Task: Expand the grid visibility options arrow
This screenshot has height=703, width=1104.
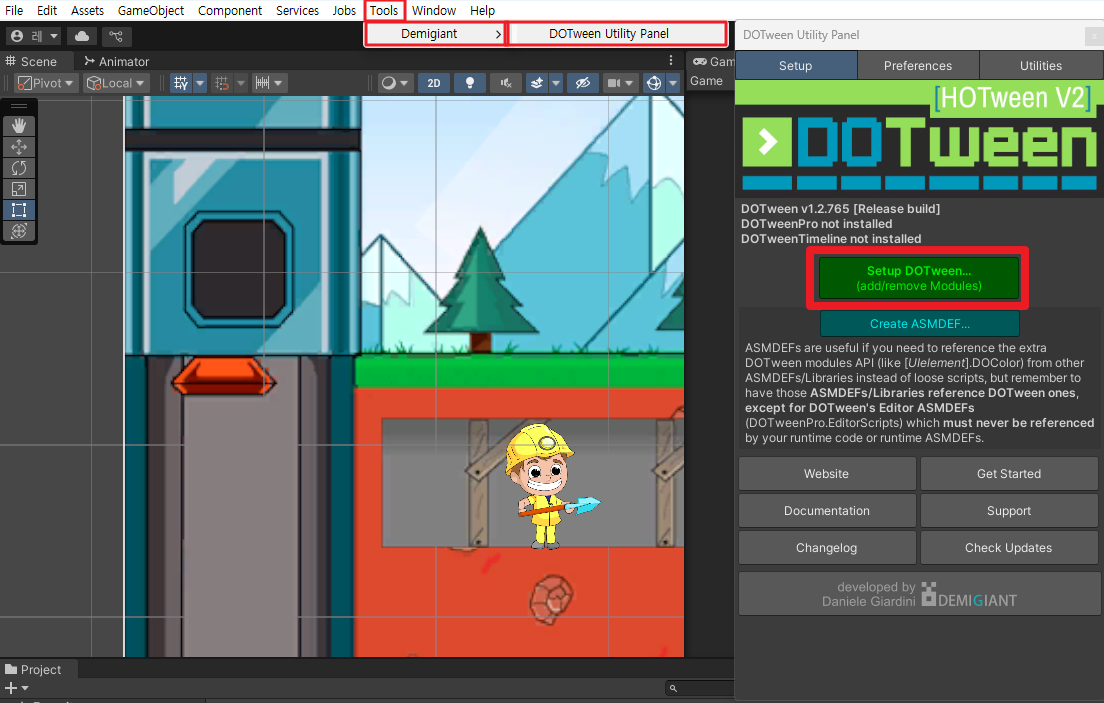Action: click(200, 83)
